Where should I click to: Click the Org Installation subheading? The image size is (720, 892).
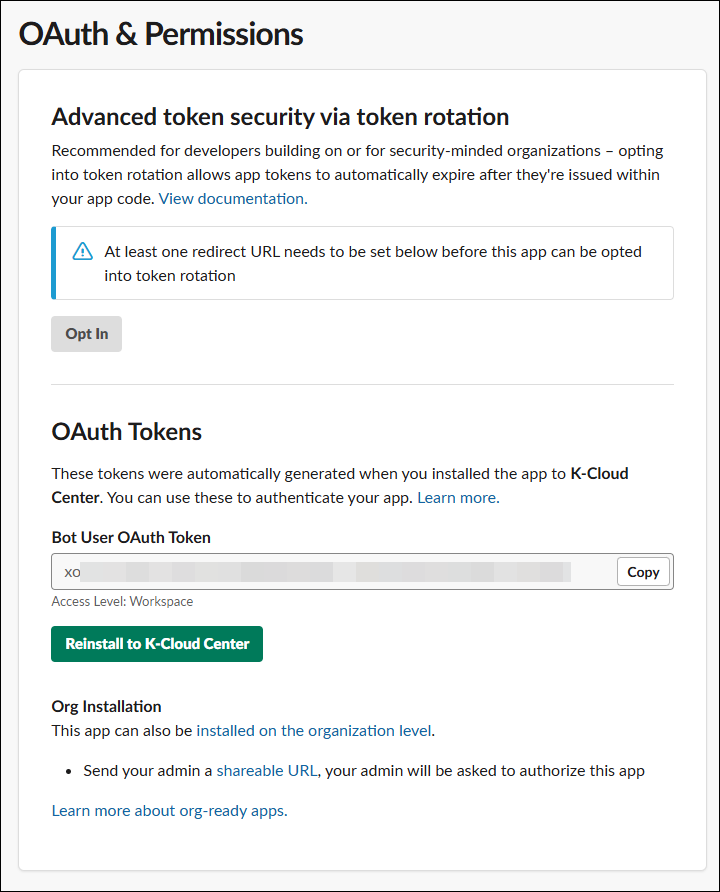click(x=106, y=706)
